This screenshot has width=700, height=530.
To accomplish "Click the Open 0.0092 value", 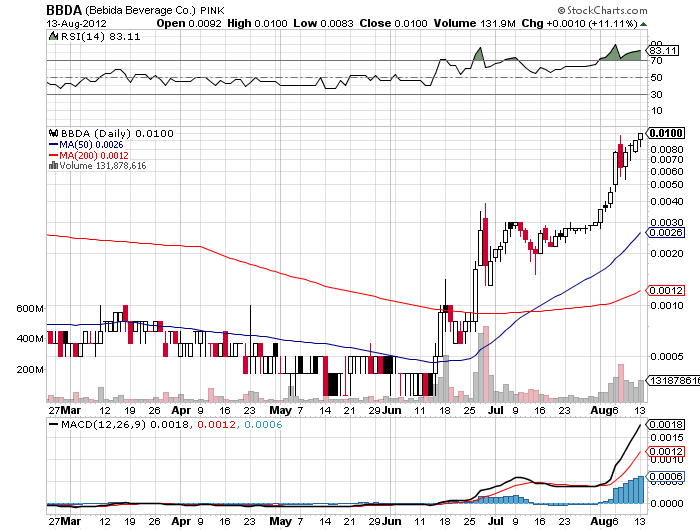I will click(x=189, y=23).
